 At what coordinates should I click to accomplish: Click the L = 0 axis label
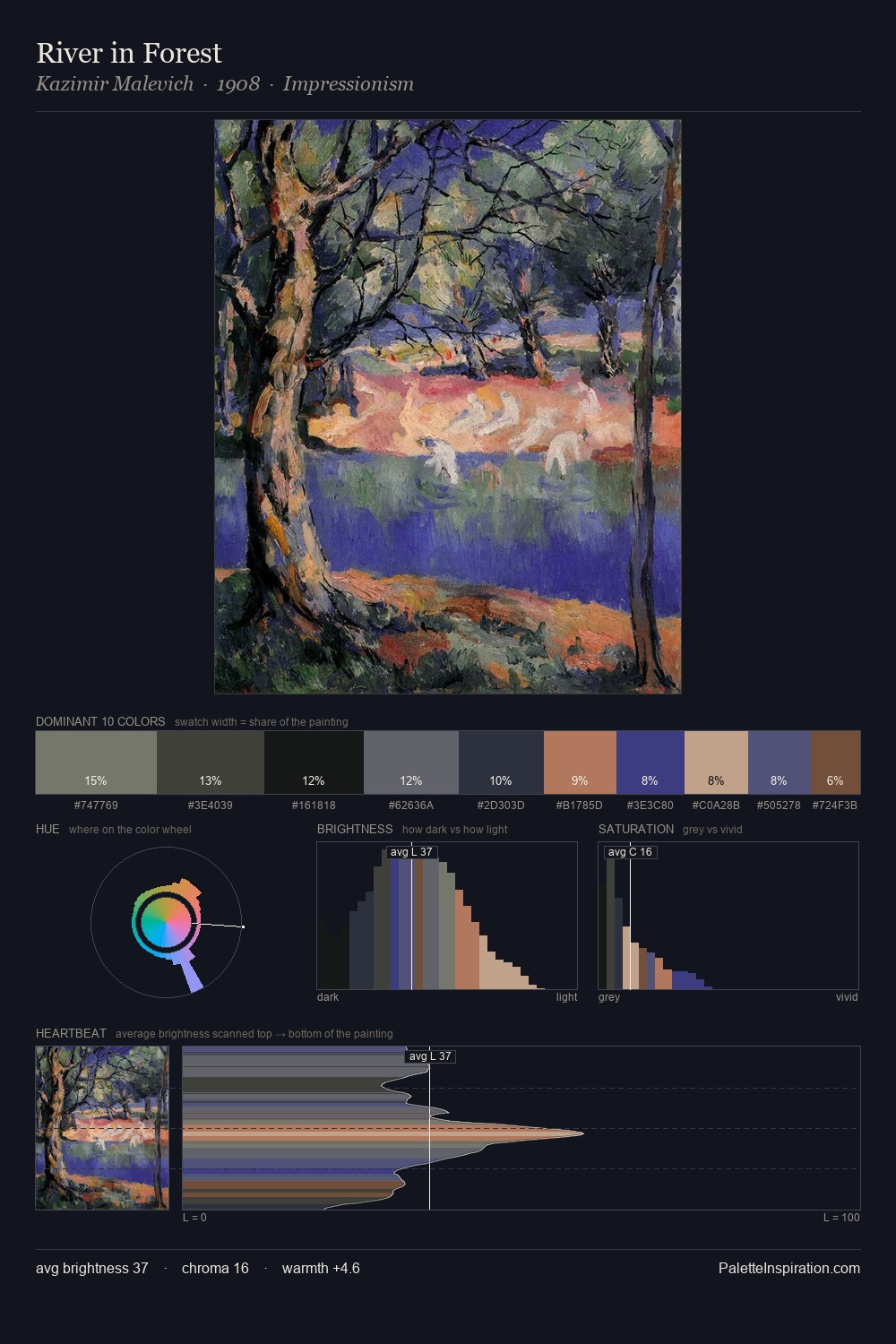click(x=194, y=1217)
